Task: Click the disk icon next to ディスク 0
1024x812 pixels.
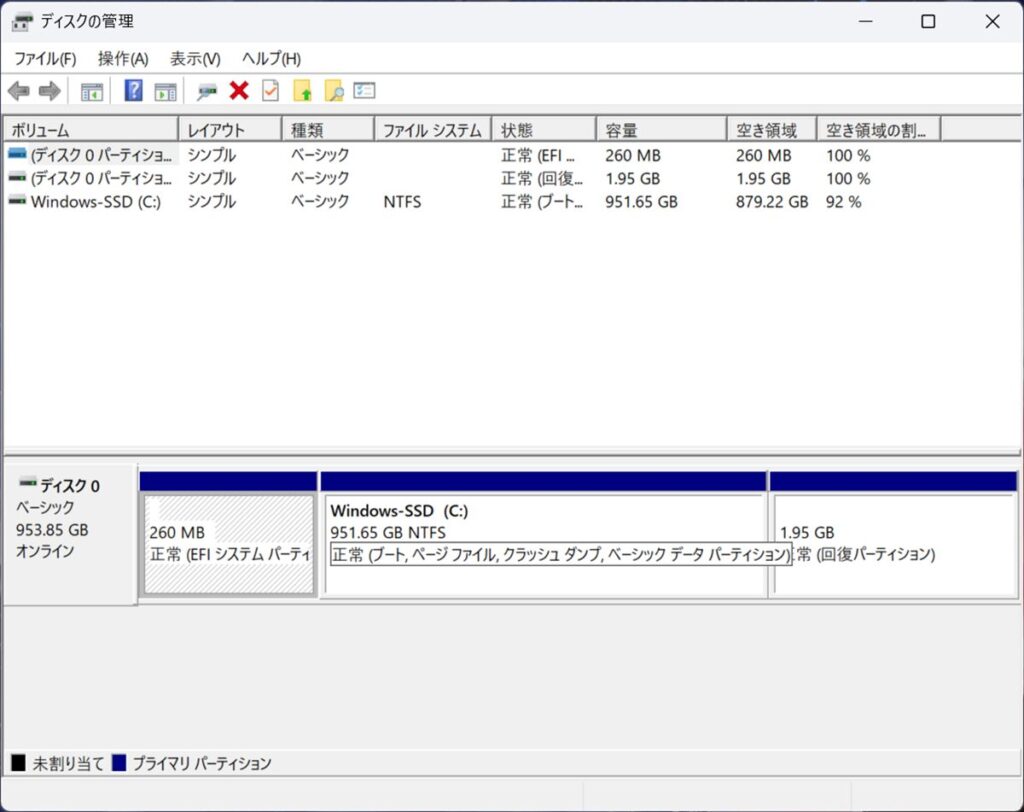Action: (27, 483)
